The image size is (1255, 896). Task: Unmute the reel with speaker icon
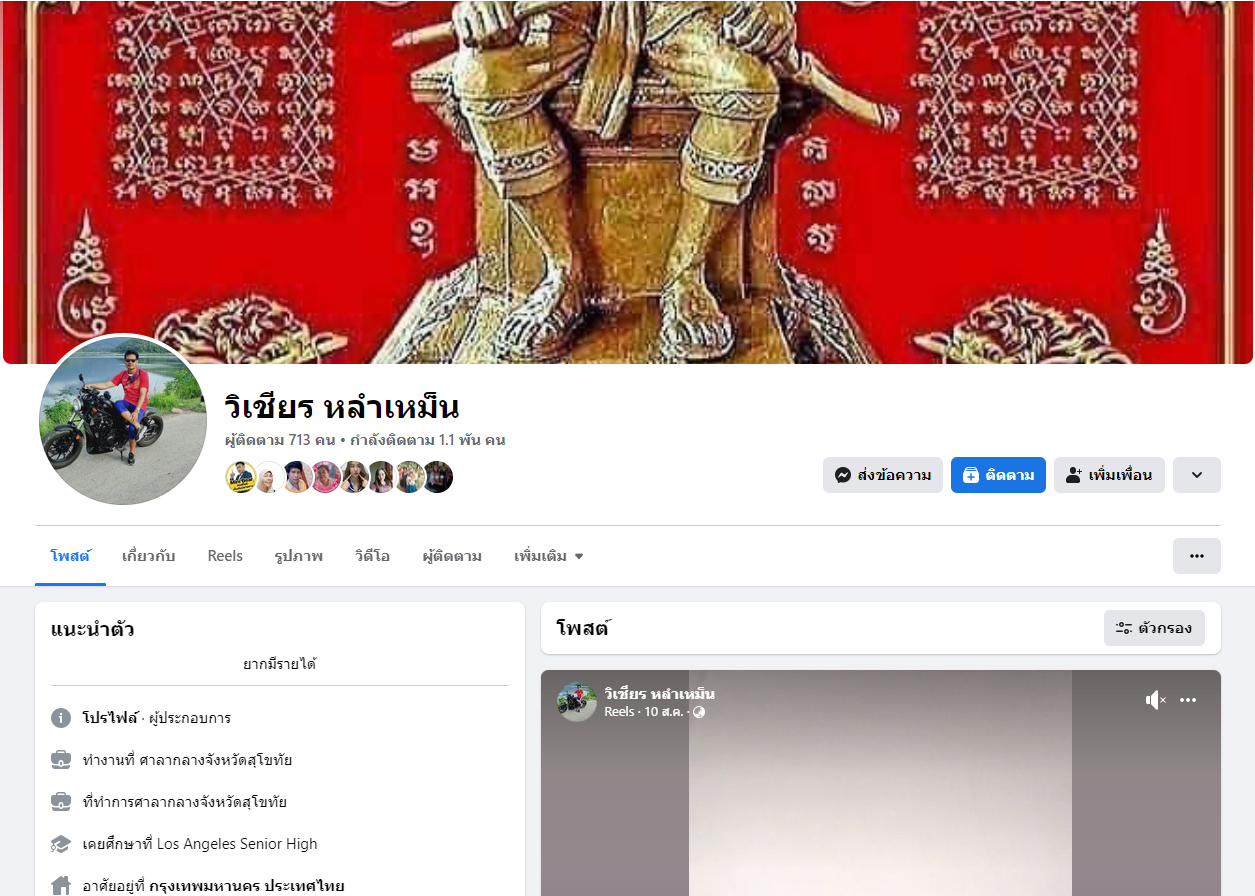[1156, 700]
